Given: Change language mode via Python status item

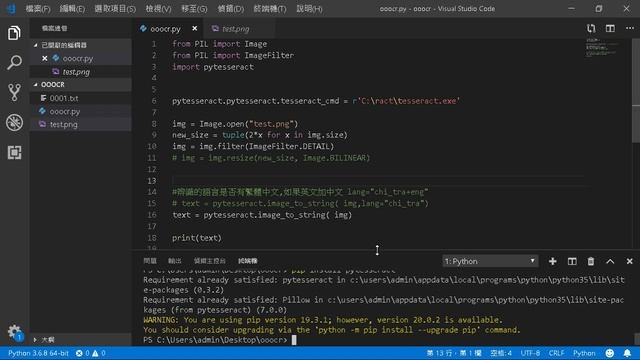Looking at the screenshot, I should pos(584,353).
